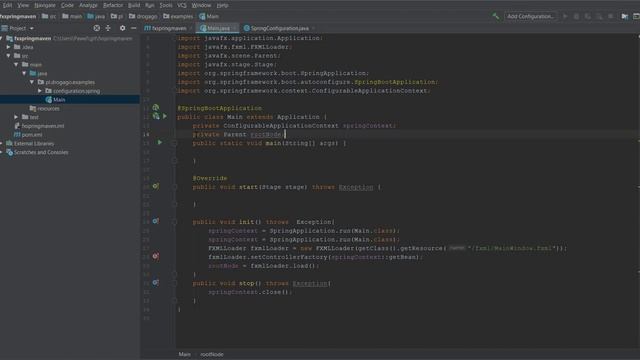Open the Build menu
Image resolution: width=640 pixels, height=360 pixels.
134,5
